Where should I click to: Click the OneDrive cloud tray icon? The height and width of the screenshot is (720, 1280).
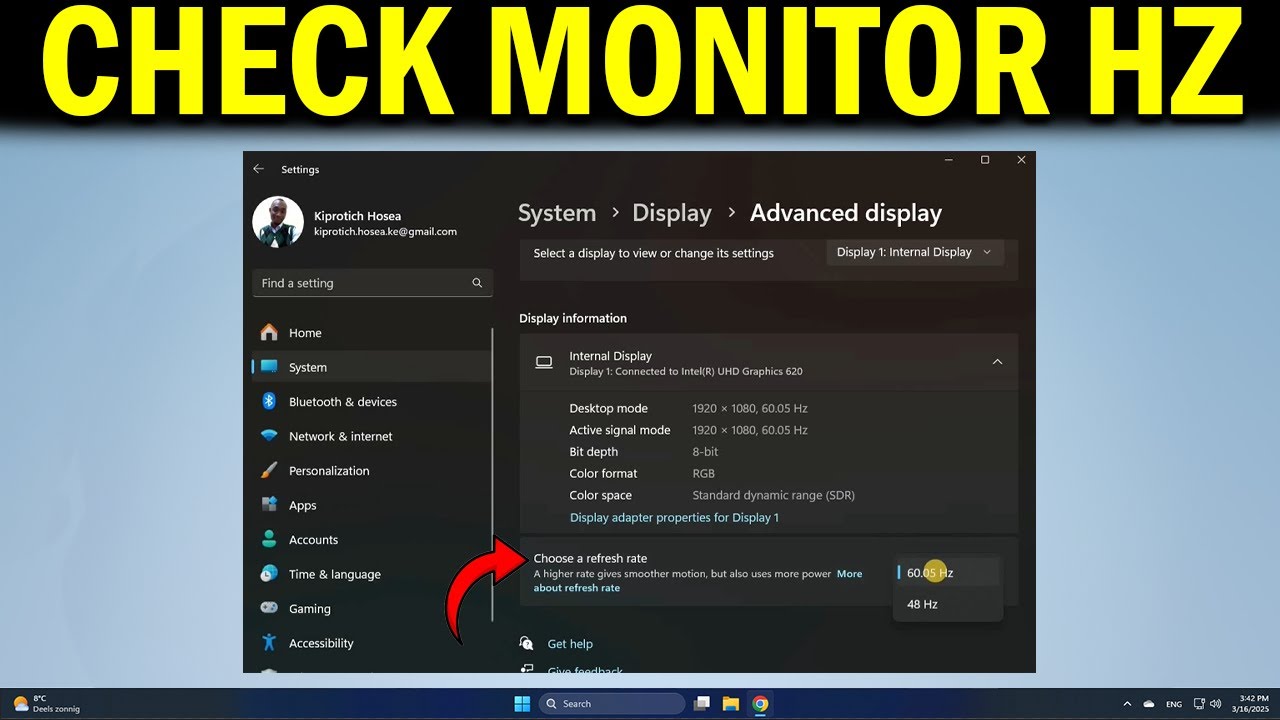pyautogui.click(x=1149, y=704)
